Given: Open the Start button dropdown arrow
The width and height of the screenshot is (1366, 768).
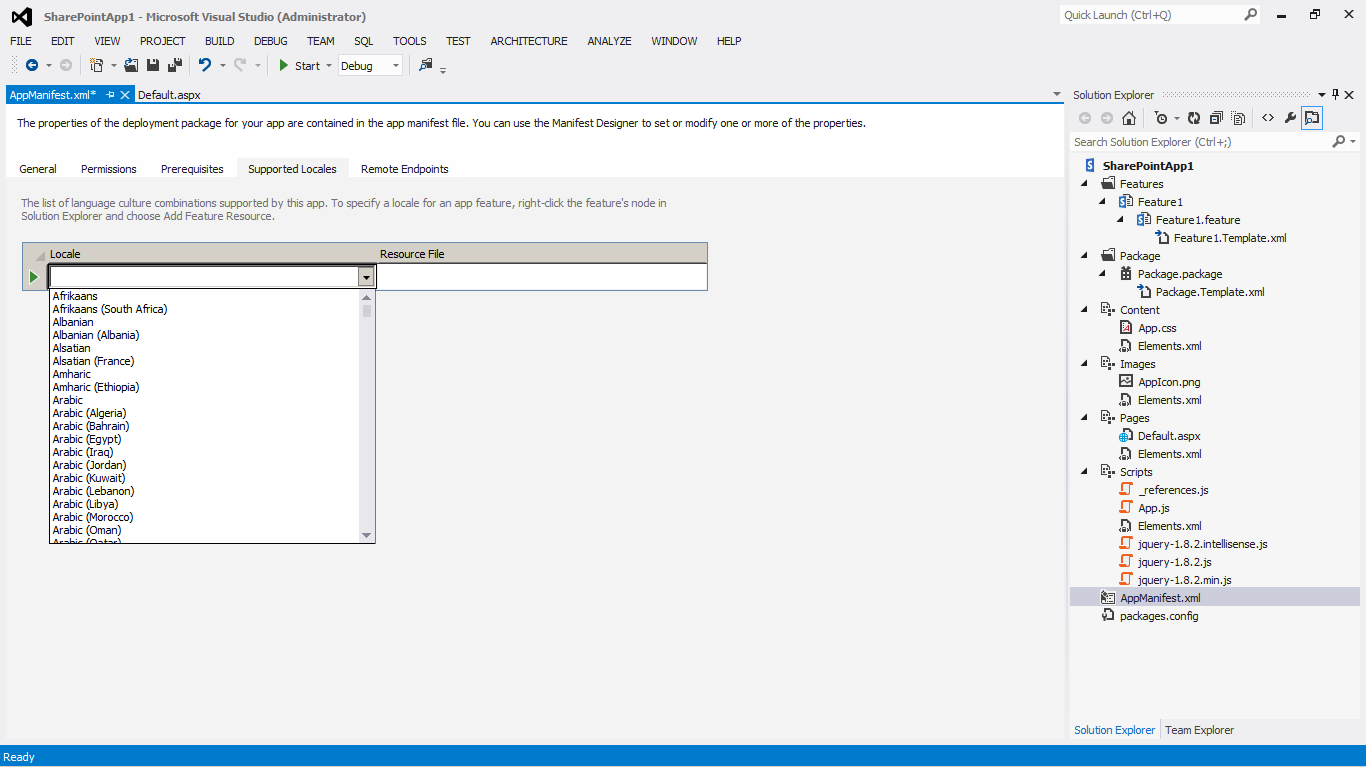Looking at the screenshot, I should click(x=329, y=66).
